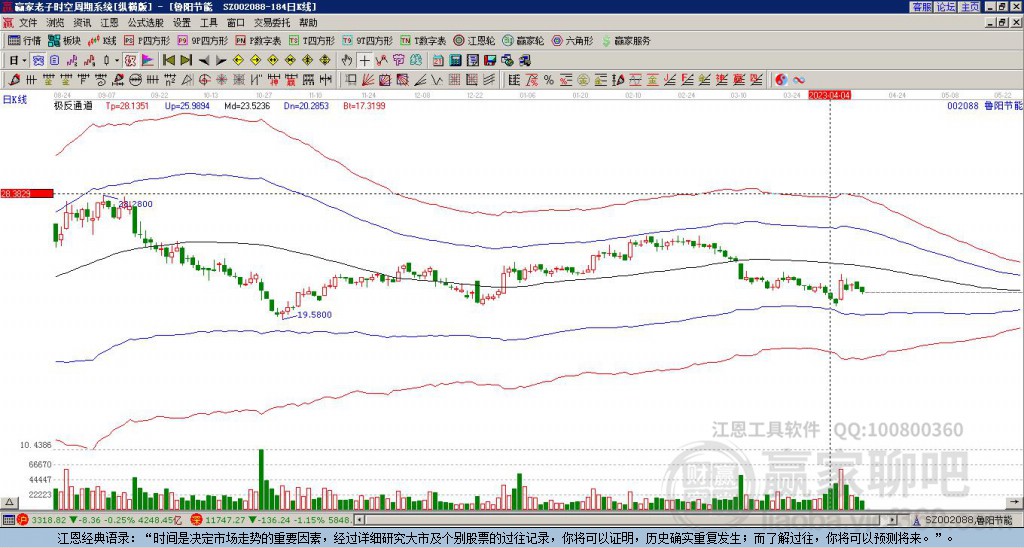
Task: Open the calculator icon
Action: pos(455,61)
